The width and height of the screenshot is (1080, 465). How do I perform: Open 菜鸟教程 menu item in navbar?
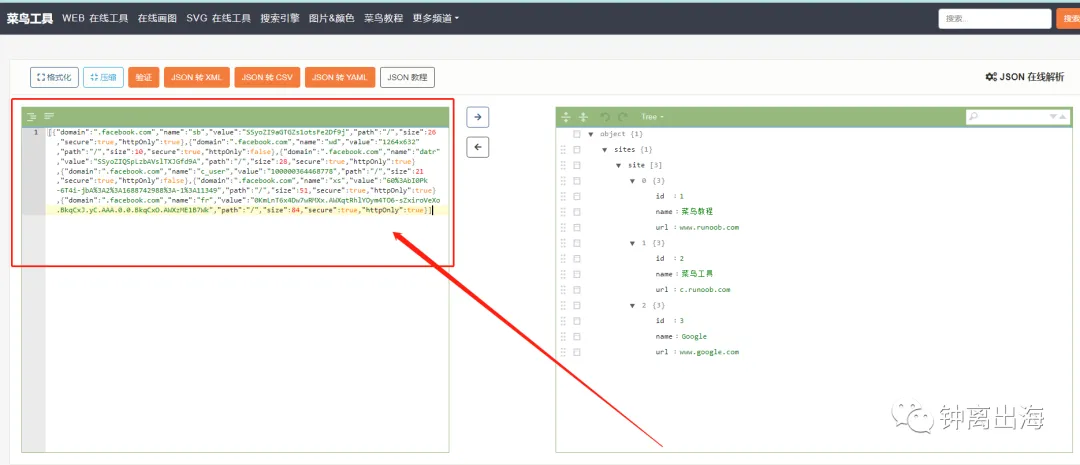coord(384,19)
